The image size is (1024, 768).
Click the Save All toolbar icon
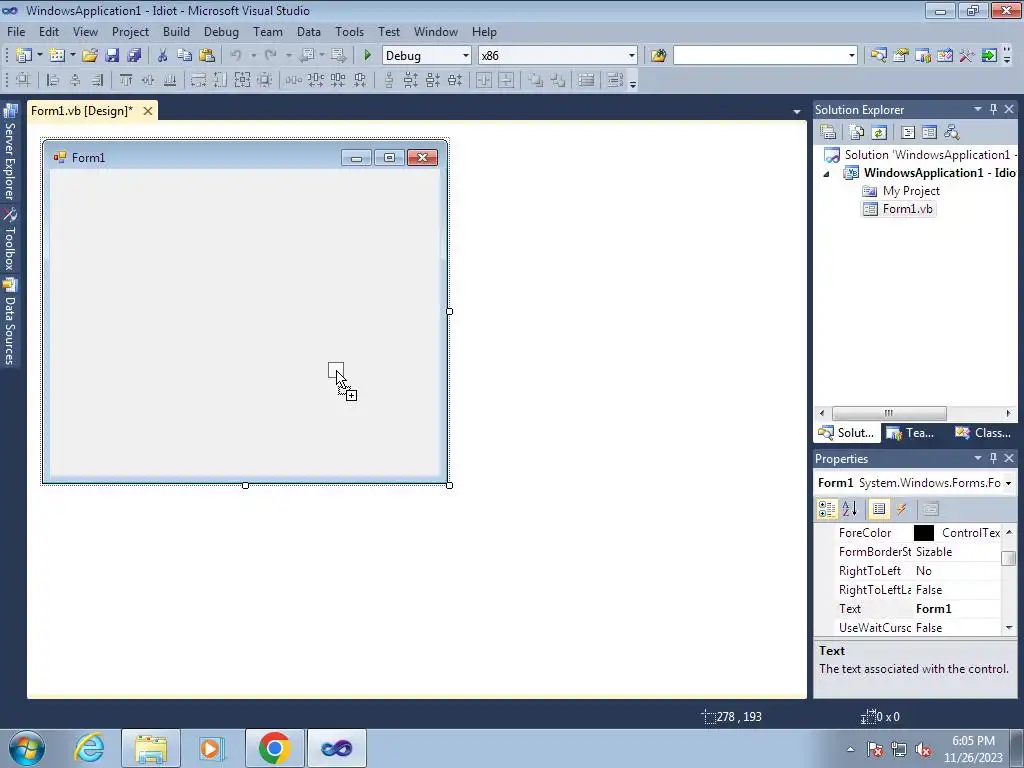tap(134, 56)
